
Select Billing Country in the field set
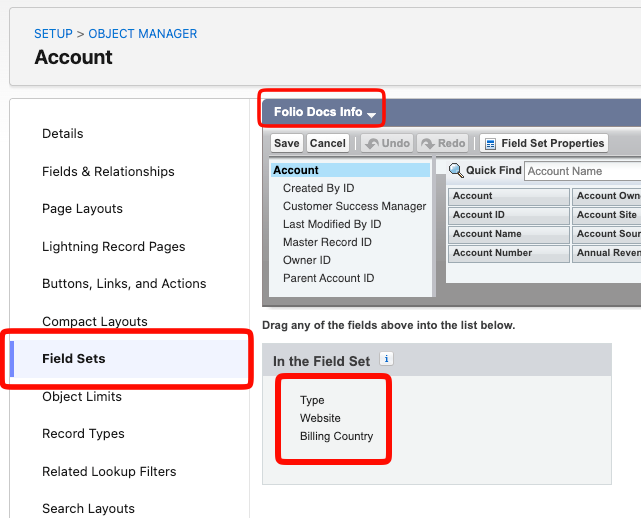coord(336,436)
